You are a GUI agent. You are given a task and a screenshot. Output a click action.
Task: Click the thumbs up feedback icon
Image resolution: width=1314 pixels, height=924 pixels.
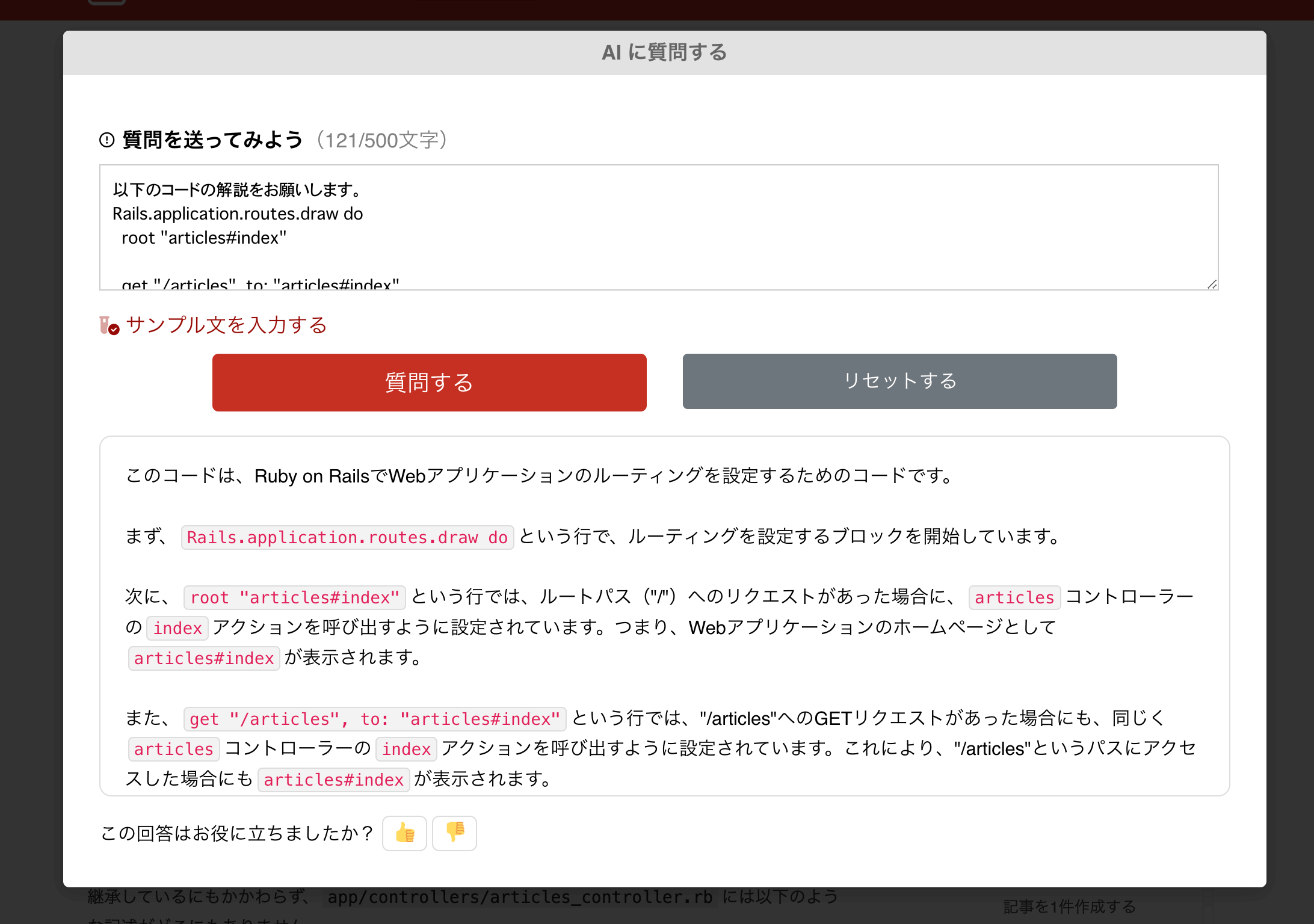(x=405, y=833)
